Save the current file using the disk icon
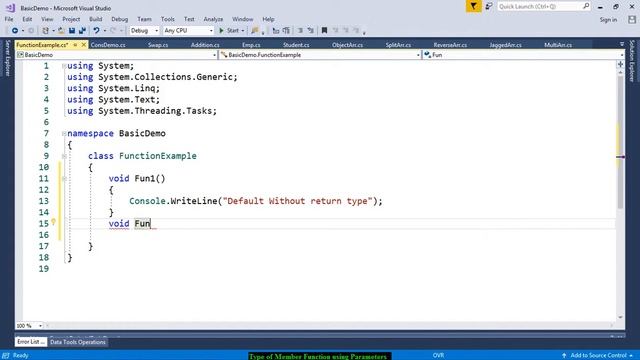Viewport: 640px width, 360px height. click(72, 31)
